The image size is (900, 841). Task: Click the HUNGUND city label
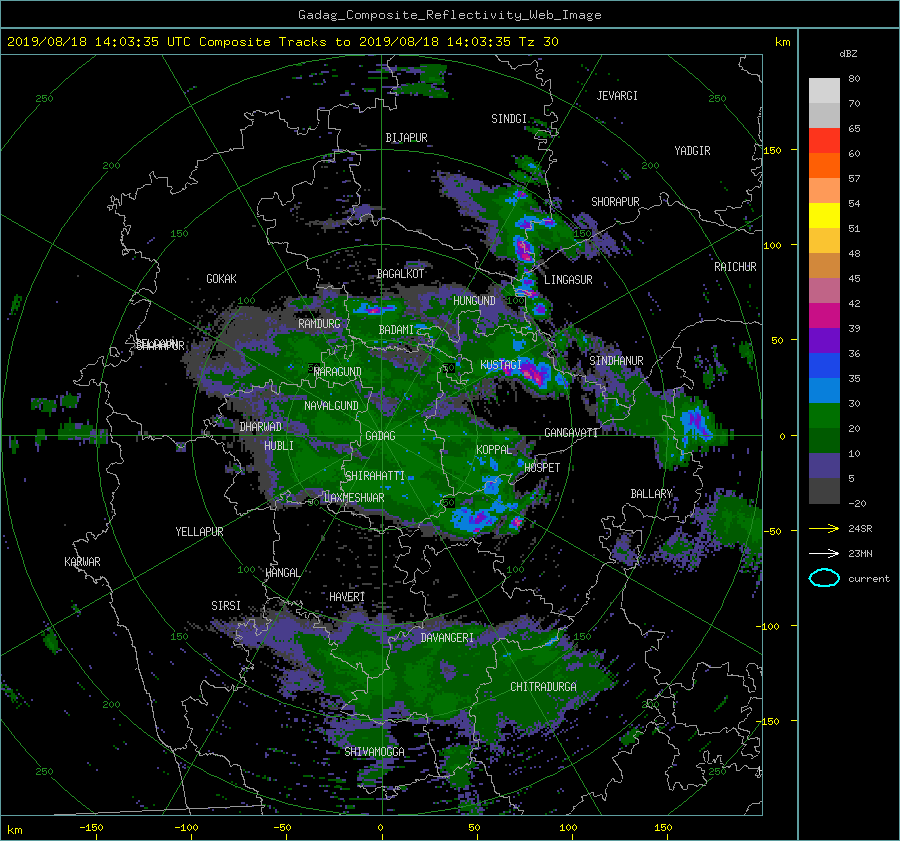tap(474, 301)
